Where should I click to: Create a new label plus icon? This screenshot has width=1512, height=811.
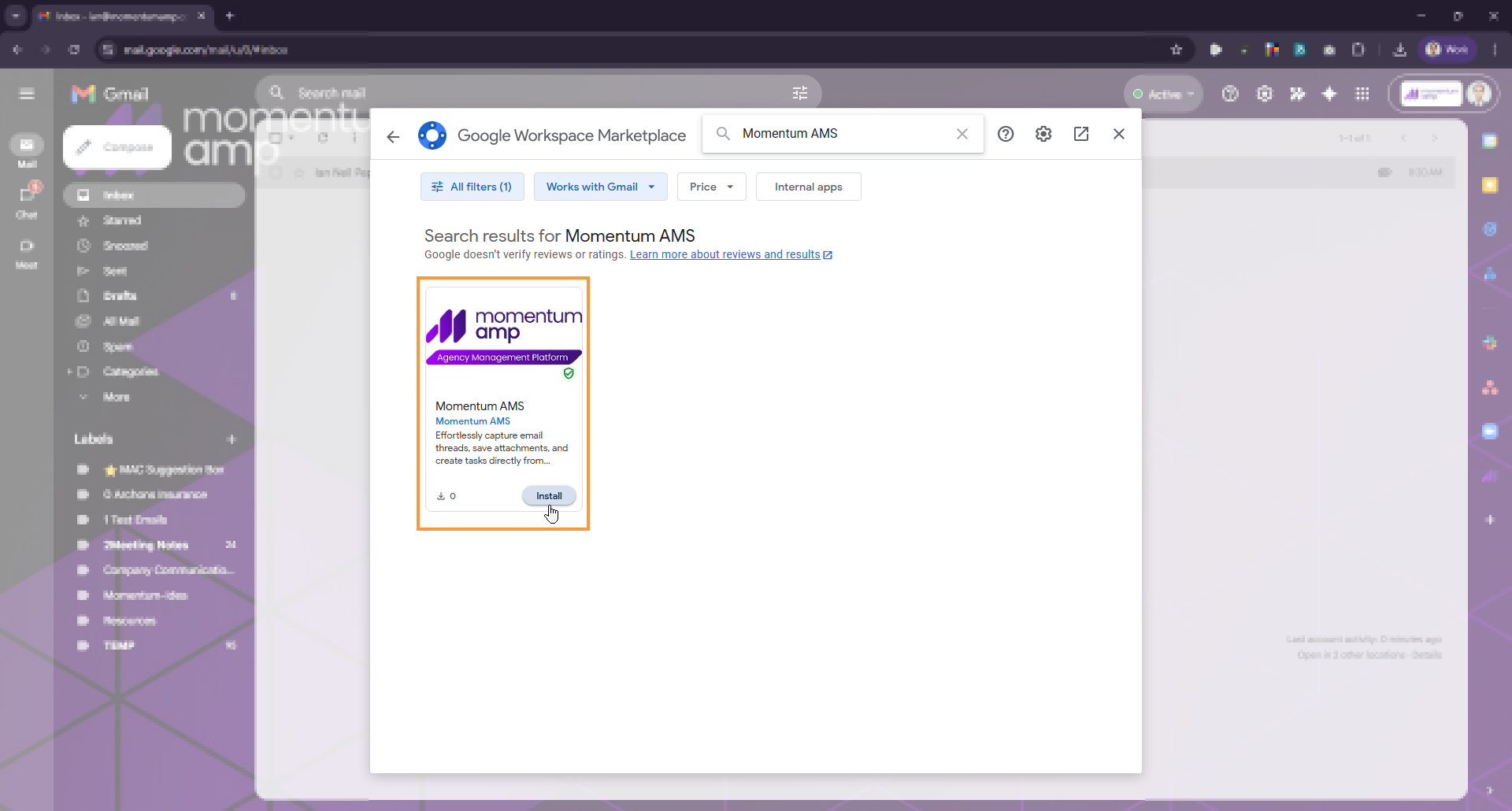click(232, 439)
